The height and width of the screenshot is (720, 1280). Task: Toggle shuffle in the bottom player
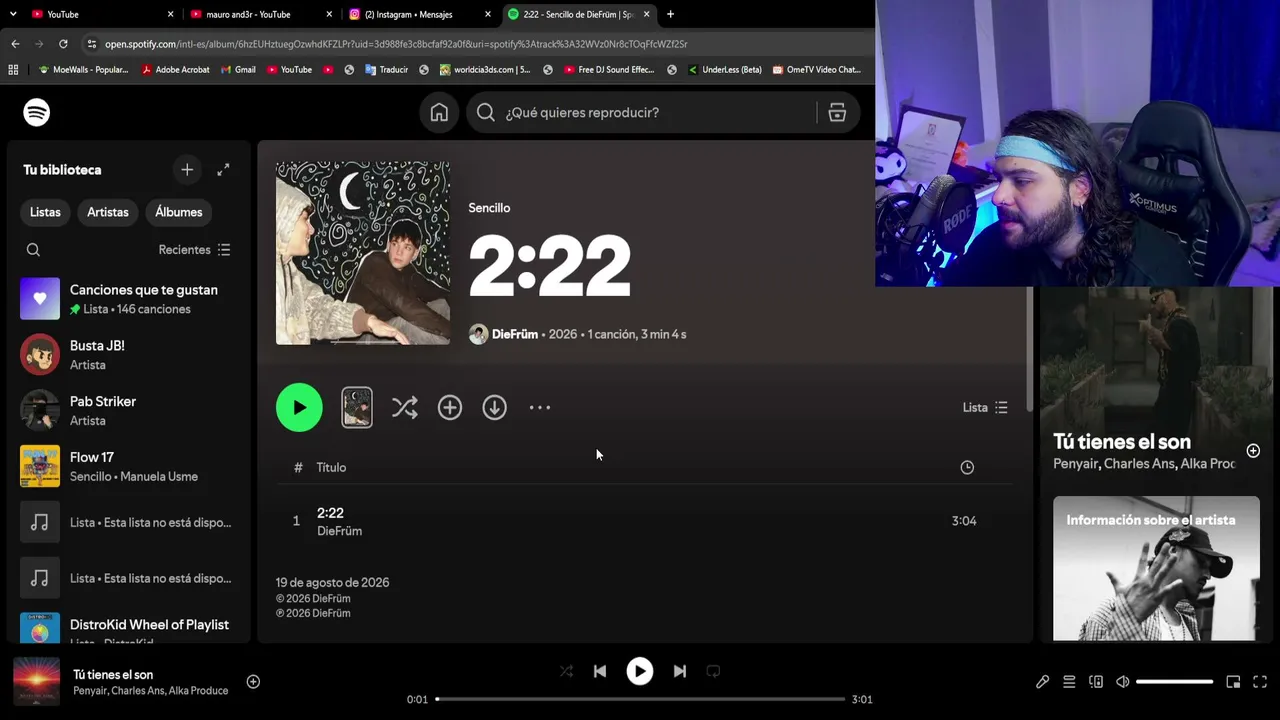pyautogui.click(x=566, y=672)
